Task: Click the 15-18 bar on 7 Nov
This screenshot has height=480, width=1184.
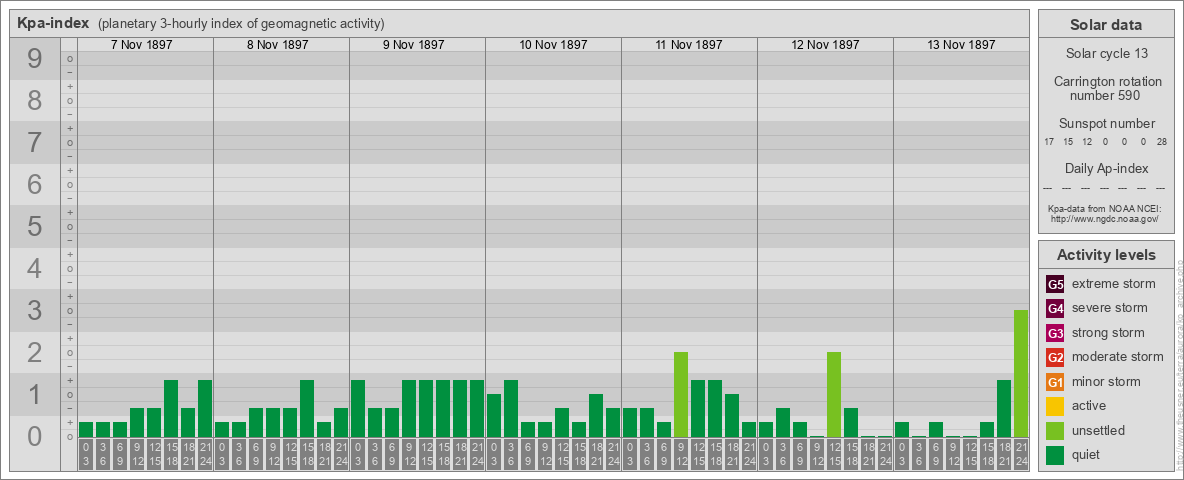Action: coord(171,408)
